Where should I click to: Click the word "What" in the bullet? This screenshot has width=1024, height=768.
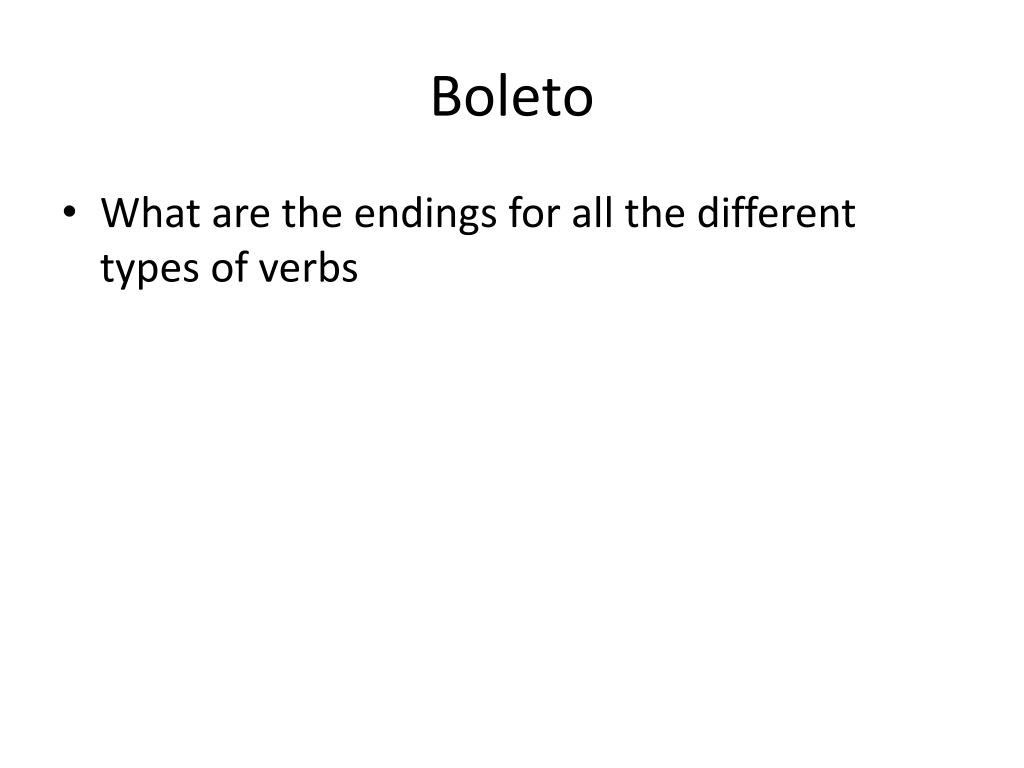150,213
